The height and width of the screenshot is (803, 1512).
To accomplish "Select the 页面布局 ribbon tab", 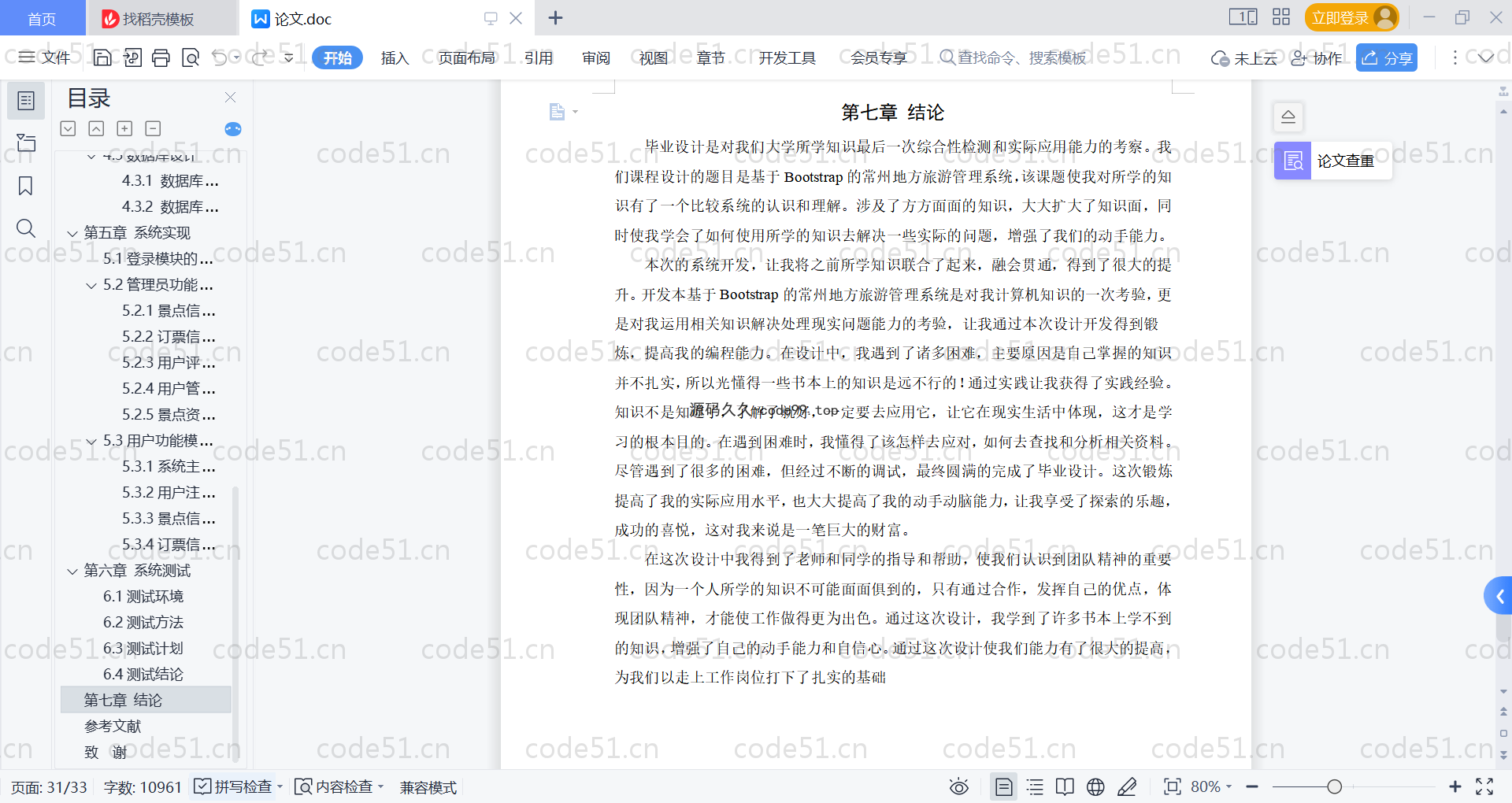I will (466, 57).
